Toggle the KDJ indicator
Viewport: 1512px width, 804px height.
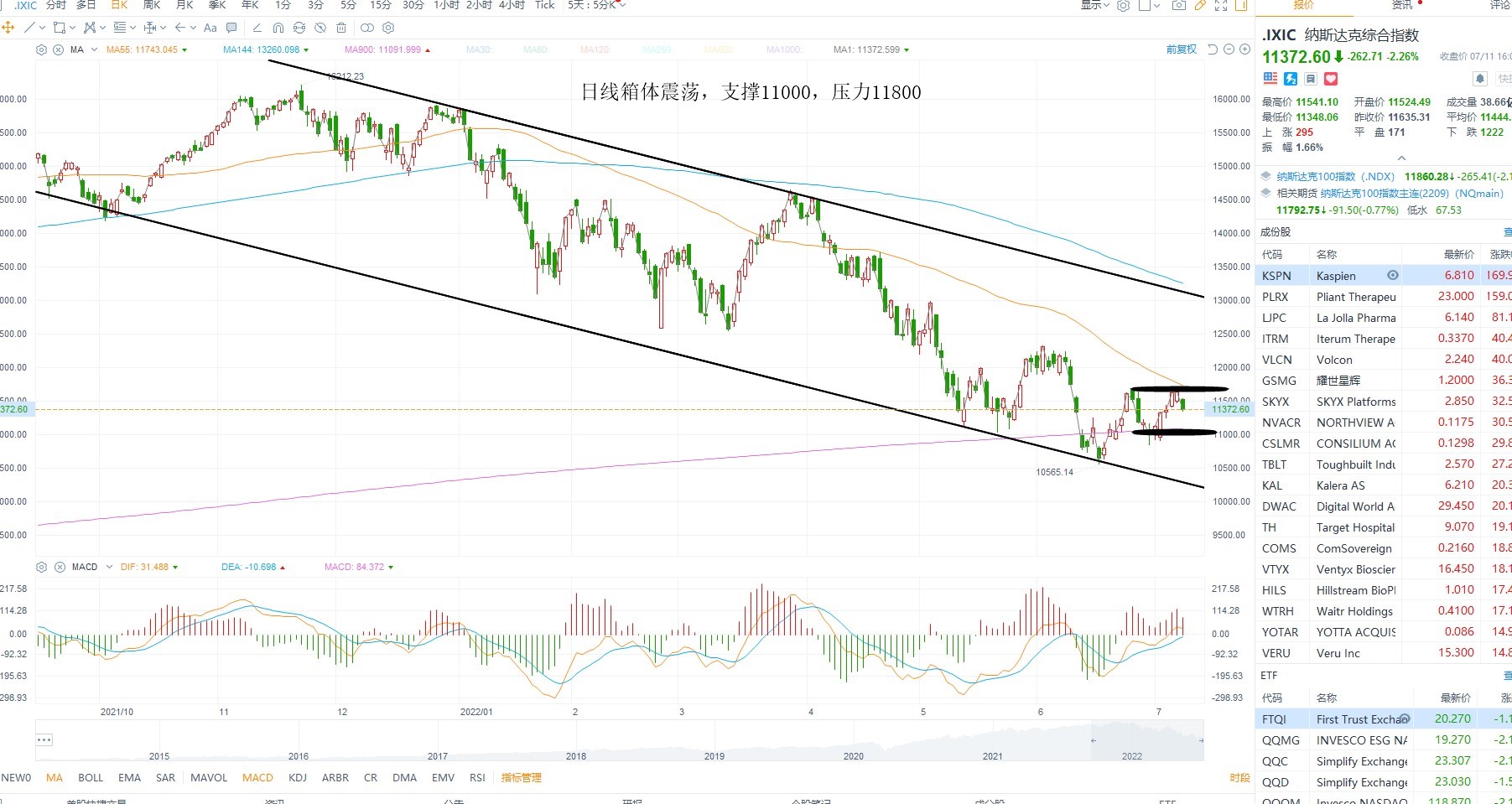point(298,777)
